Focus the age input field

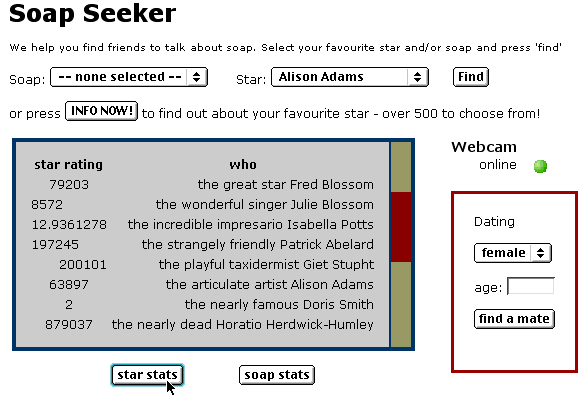pyautogui.click(x=531, y=287)
